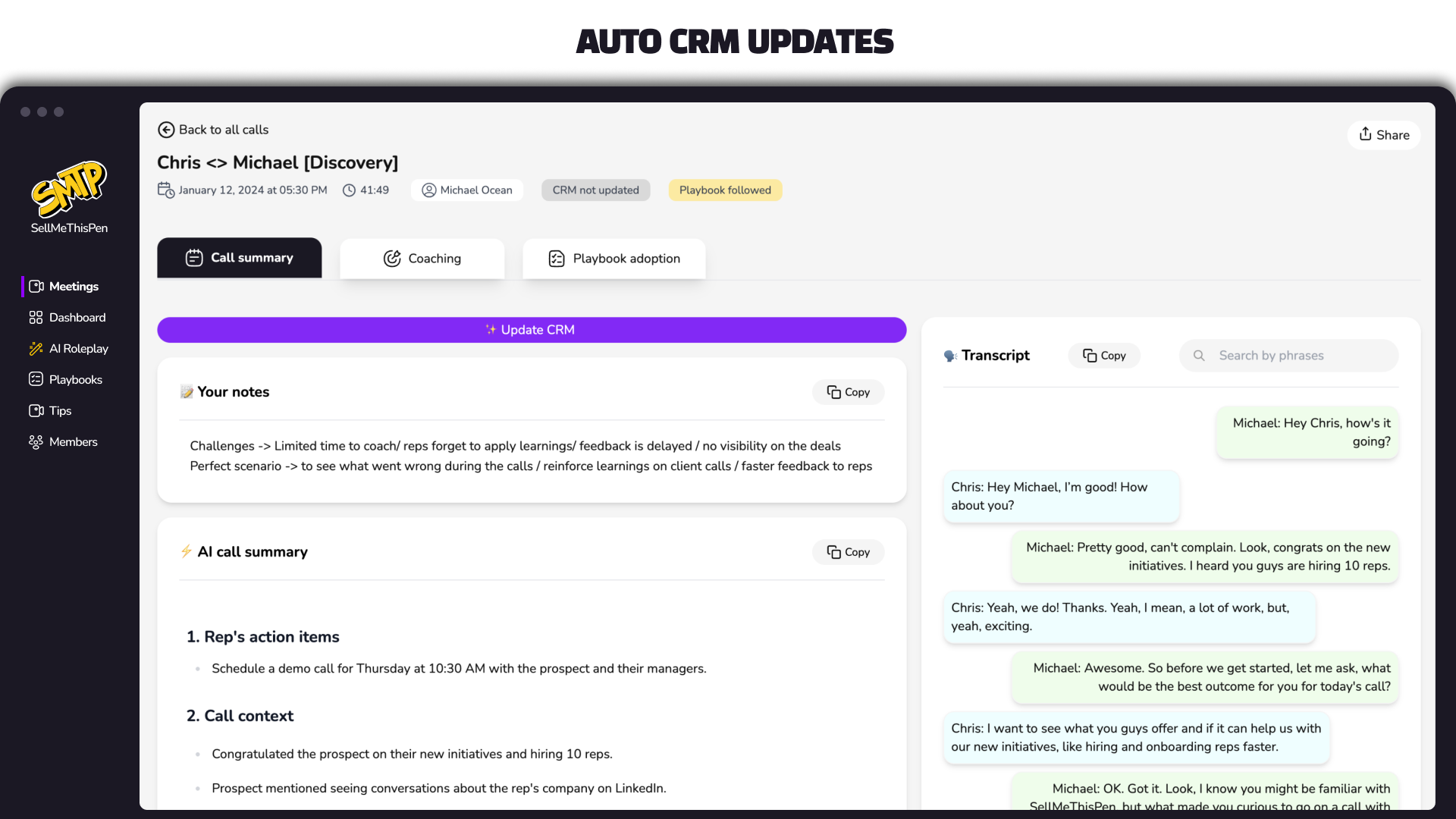This screenshot has height=819, width=1456.
Task: Click the Call context heading
Action: tap(240, 716)
